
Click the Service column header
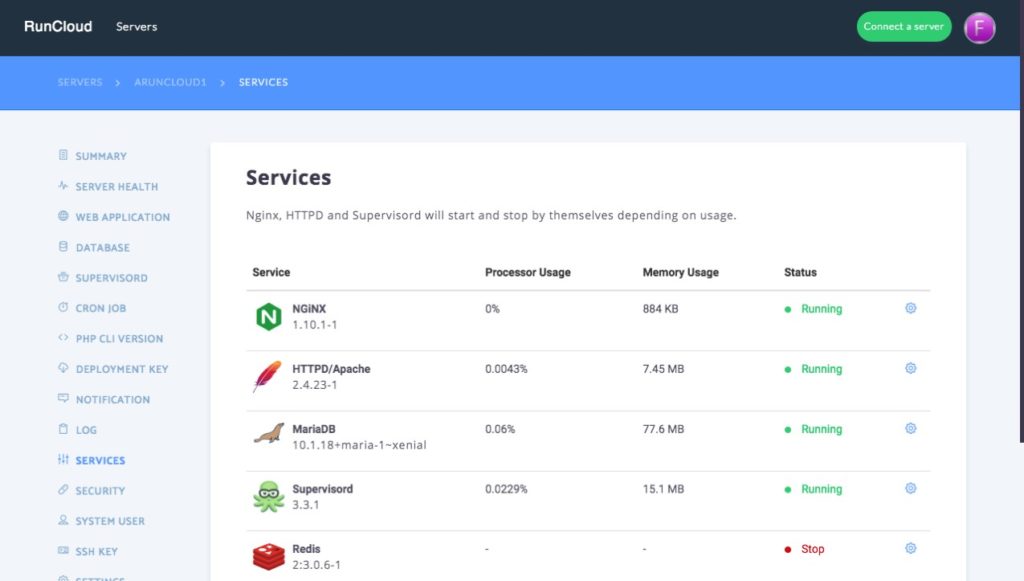[271, 272]
